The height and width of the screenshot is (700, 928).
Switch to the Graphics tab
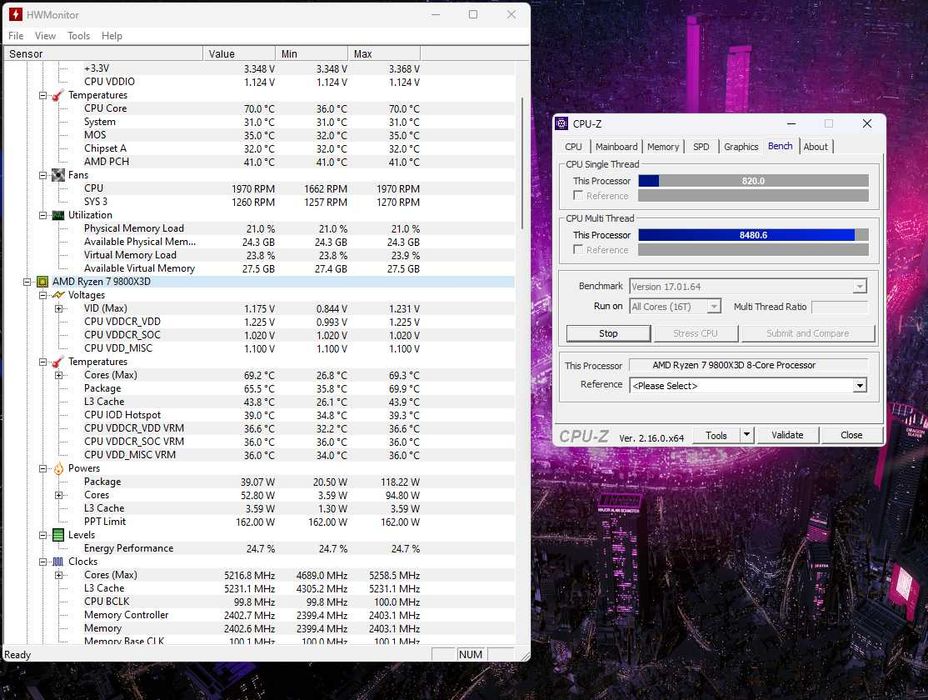[x=741, y=147]
